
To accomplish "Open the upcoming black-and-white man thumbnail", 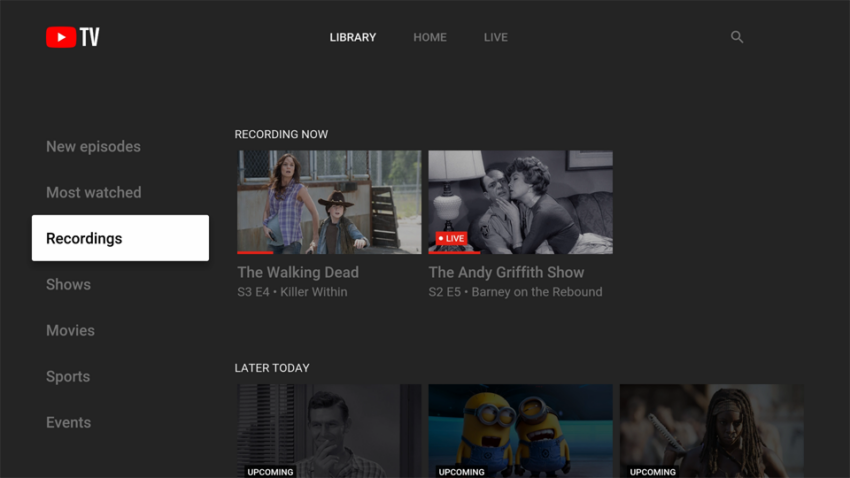I will pyautogui.click(x=329, y=431).
